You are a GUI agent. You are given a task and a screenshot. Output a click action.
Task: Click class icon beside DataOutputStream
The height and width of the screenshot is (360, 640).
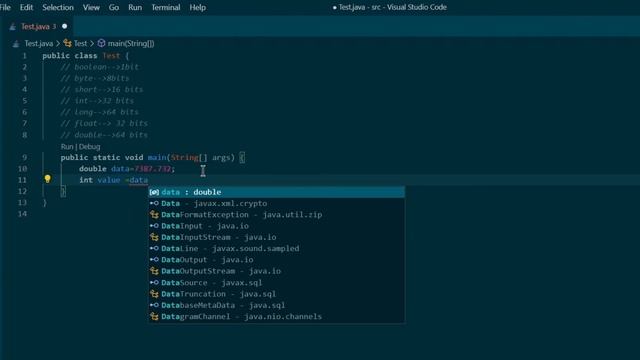(x=154, y=271)
